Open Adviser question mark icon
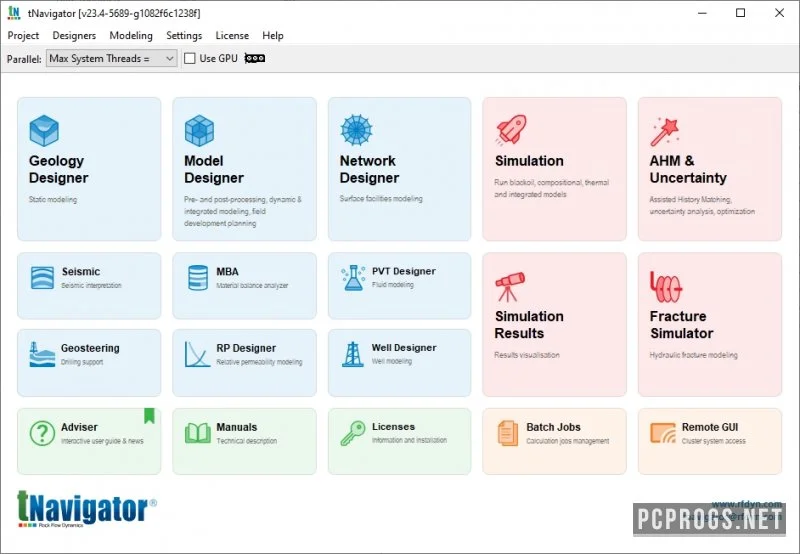Viewport: 800px width, 554px height. click(x=42, y=433)
